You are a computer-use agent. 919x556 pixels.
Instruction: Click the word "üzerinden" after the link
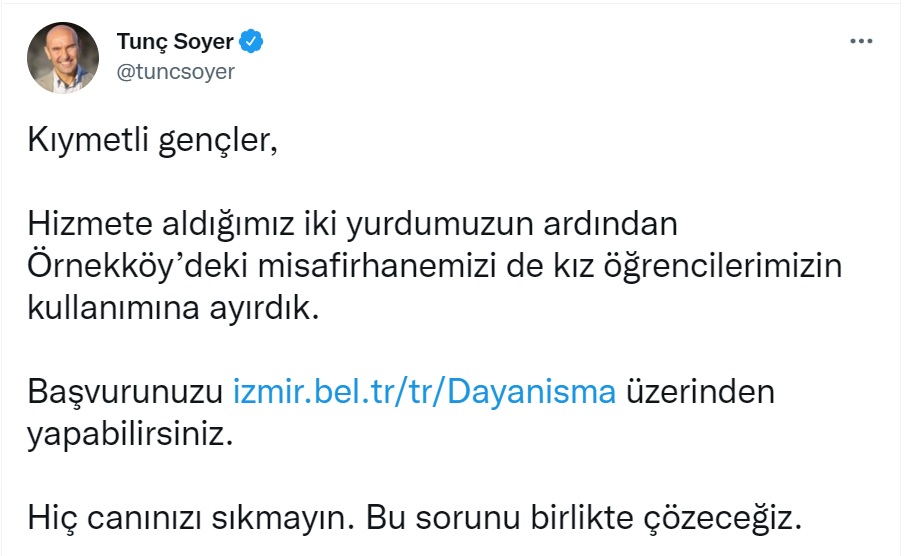coord(700,391)
